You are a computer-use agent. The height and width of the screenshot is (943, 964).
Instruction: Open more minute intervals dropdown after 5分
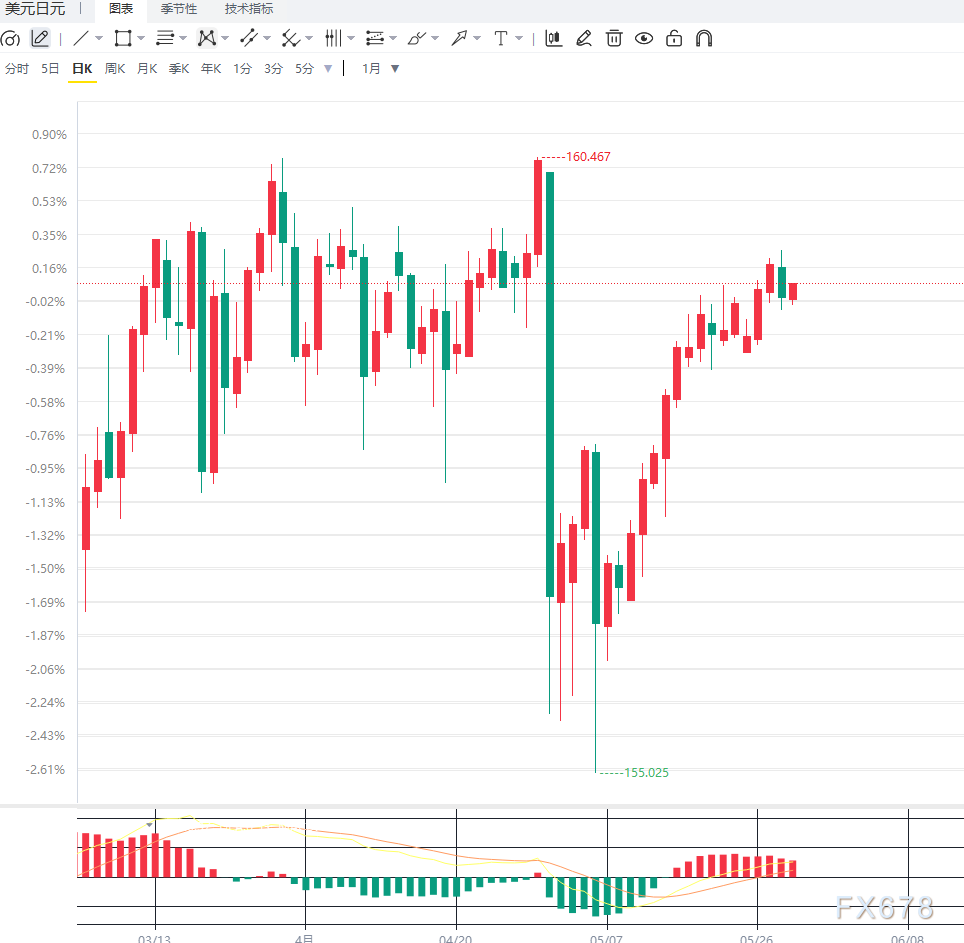coord(328,69)
